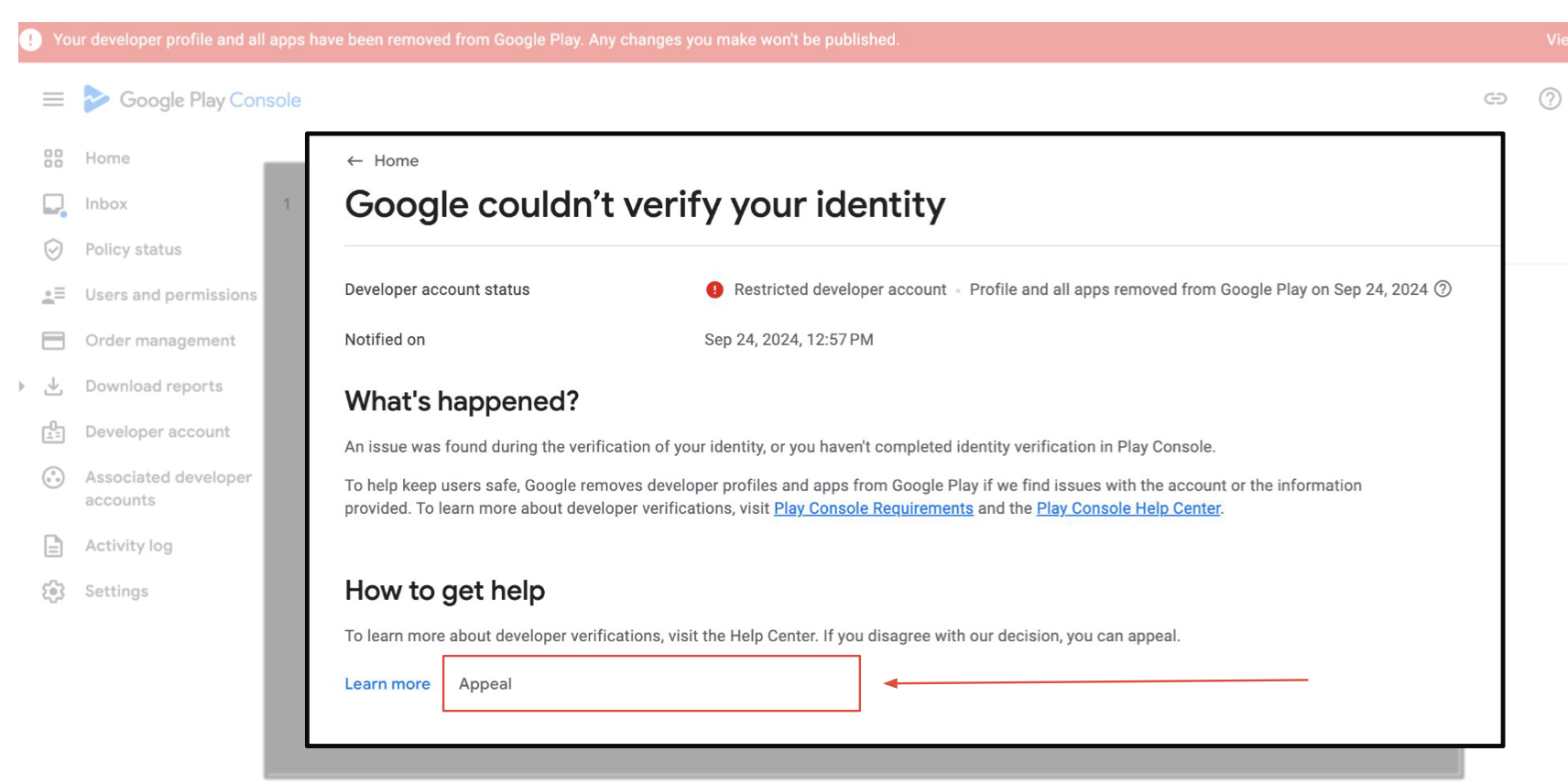Click the back arrow to Home
This screenshot has width=1568, height=784.
click(355, 161)
